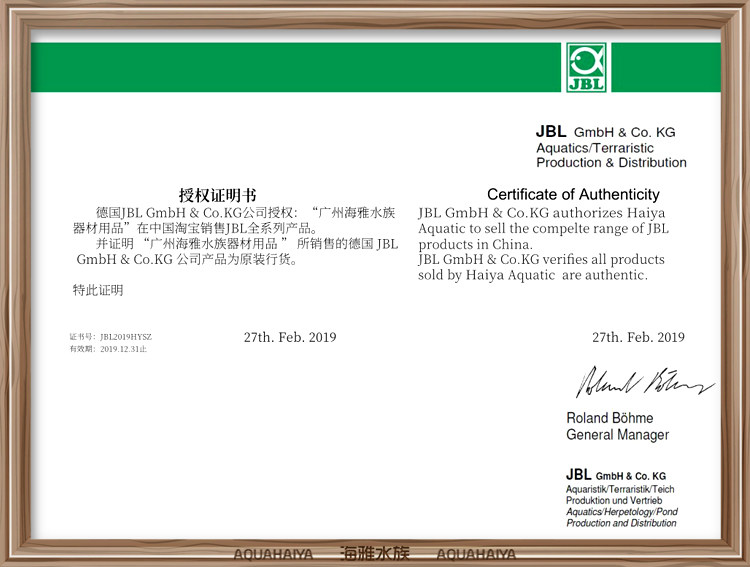Click the Chinese line '器材用品”在中国淘宝销售JBL全系列产品'
The width and height of the screenshot is (750, 567).
pos(195,228)
